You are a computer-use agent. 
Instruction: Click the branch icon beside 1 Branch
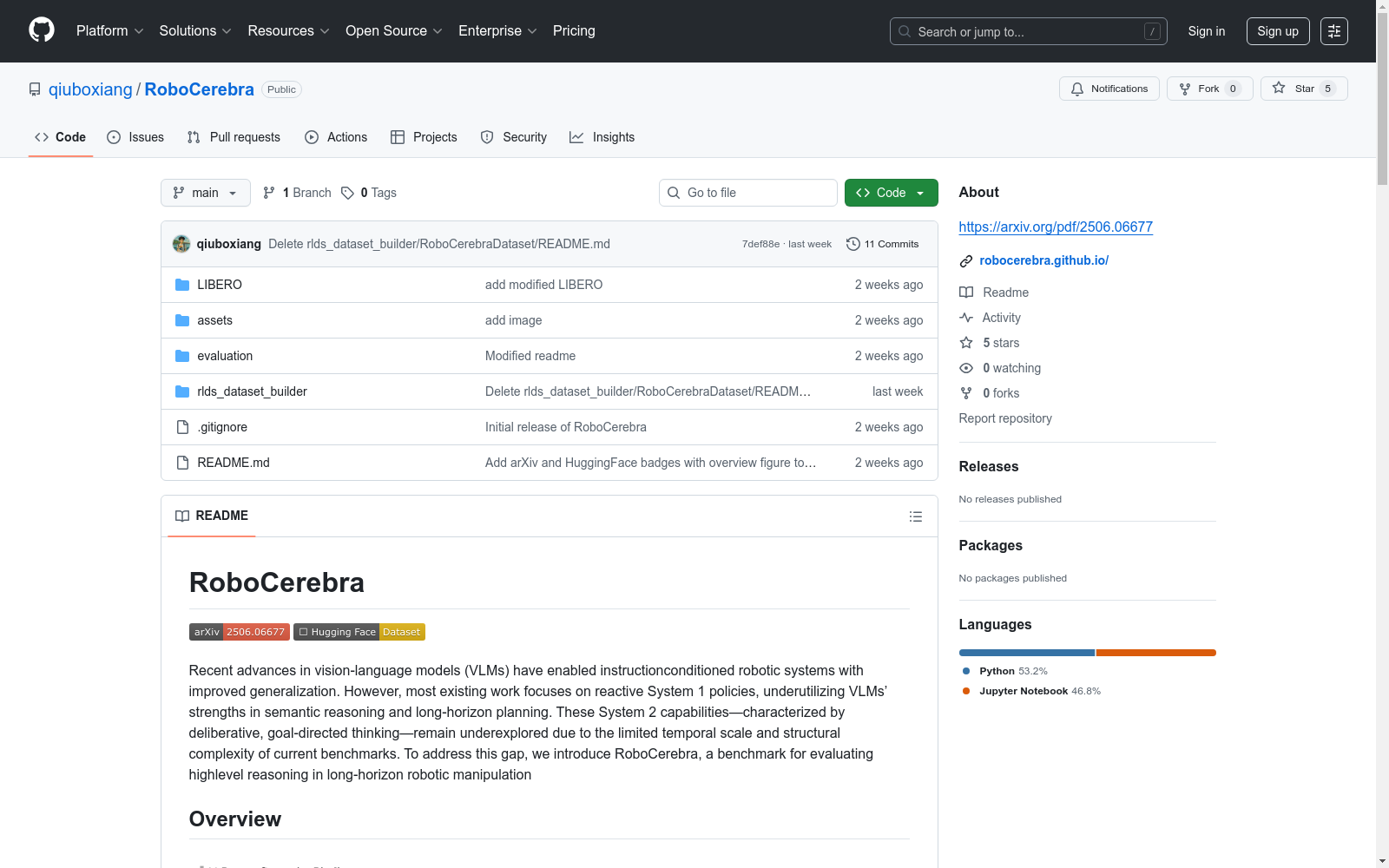(269, 193)
